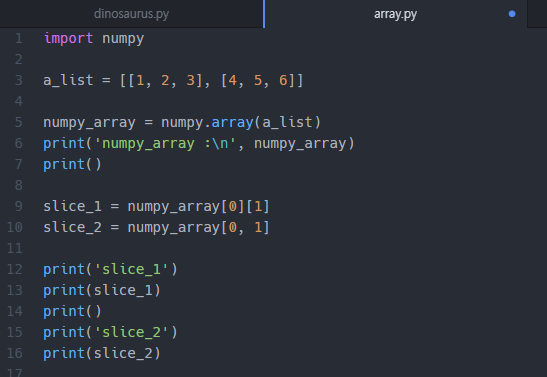Click 'slice_1' assignment on line 9
The width and height of the screenshot is (547, 377).
coord(72,206)
